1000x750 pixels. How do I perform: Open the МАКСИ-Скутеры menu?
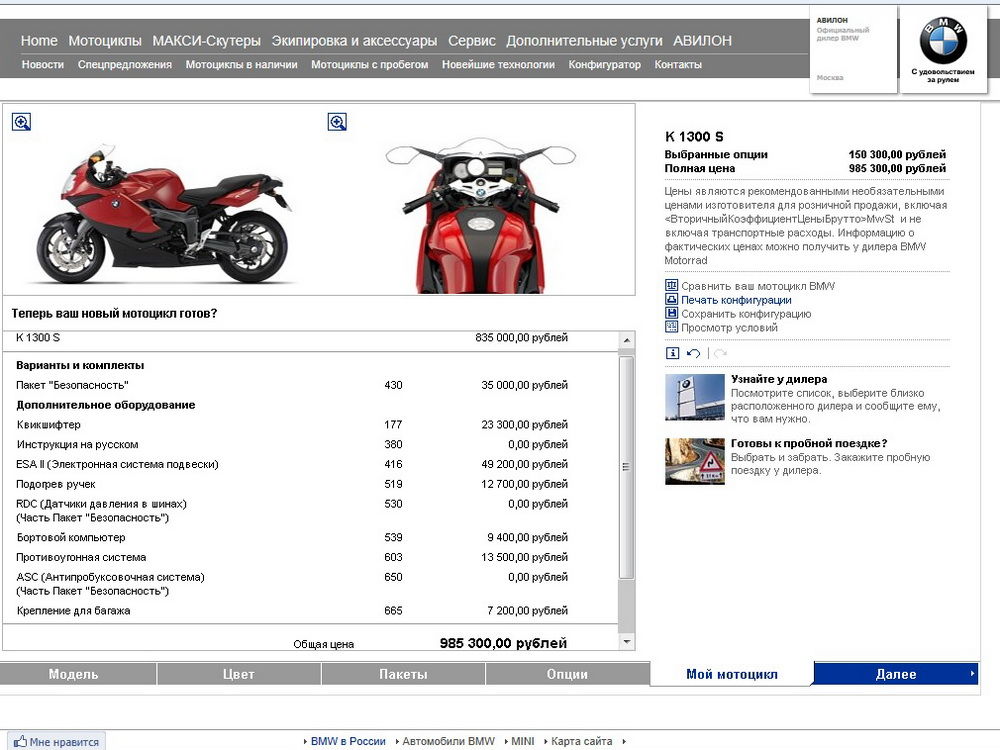point(207,41)
